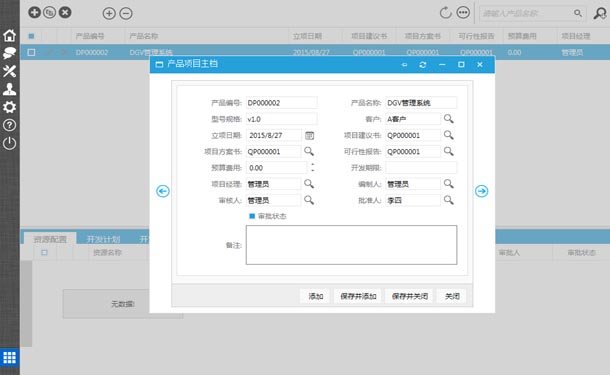Screen dimensions: 610x375
Task: Go to next record with right arrow
Action: [x=481, y=191]
